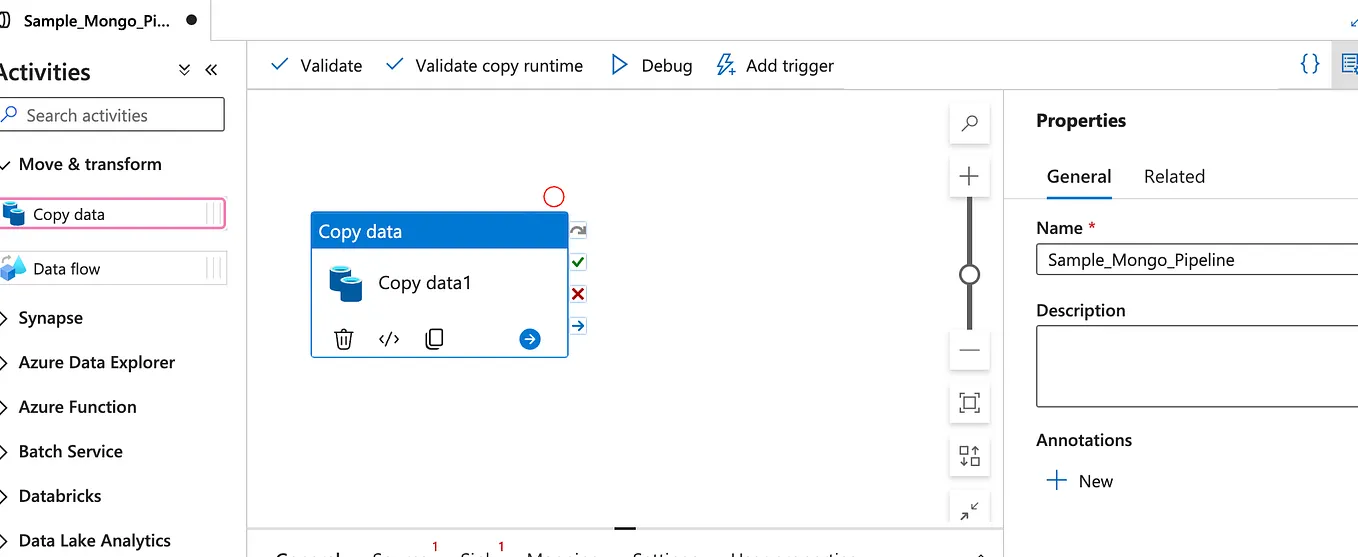The height and width of the screenshot is (557, 1358).
Task: View activity JSON code with </> icon
Action: [389, 339]
